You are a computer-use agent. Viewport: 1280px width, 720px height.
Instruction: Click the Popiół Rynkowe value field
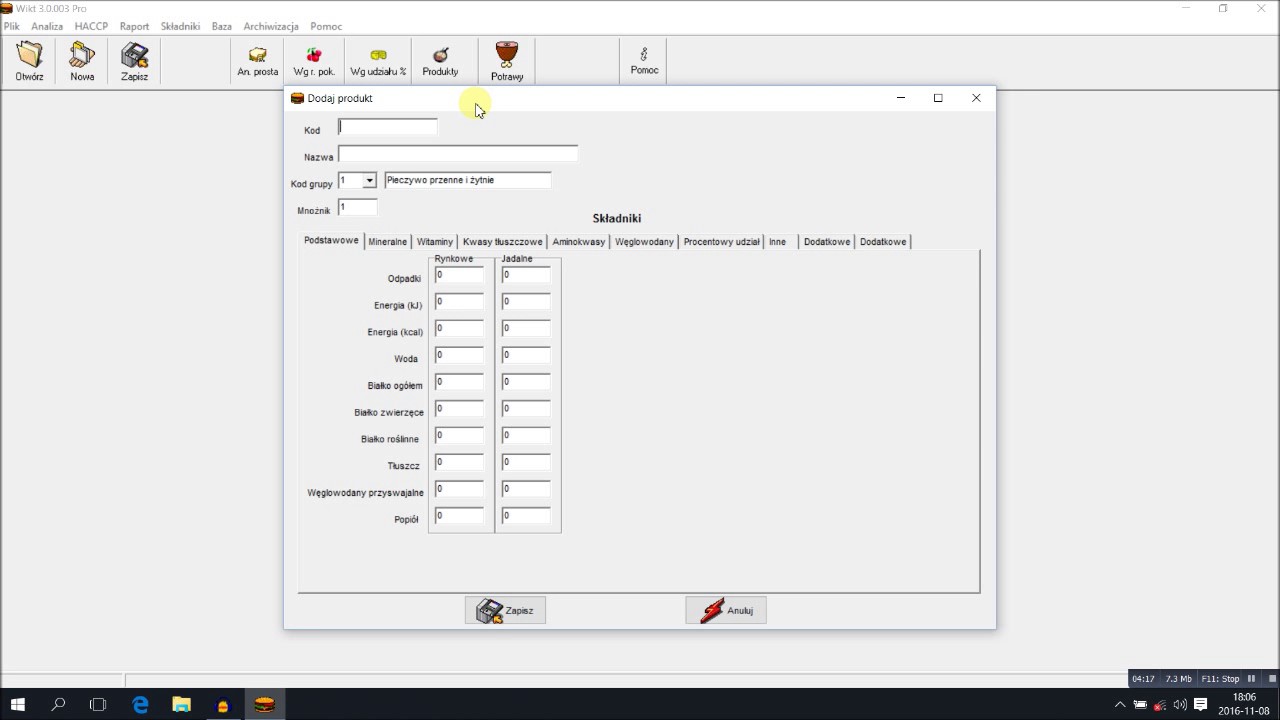[x=459, y=516]
